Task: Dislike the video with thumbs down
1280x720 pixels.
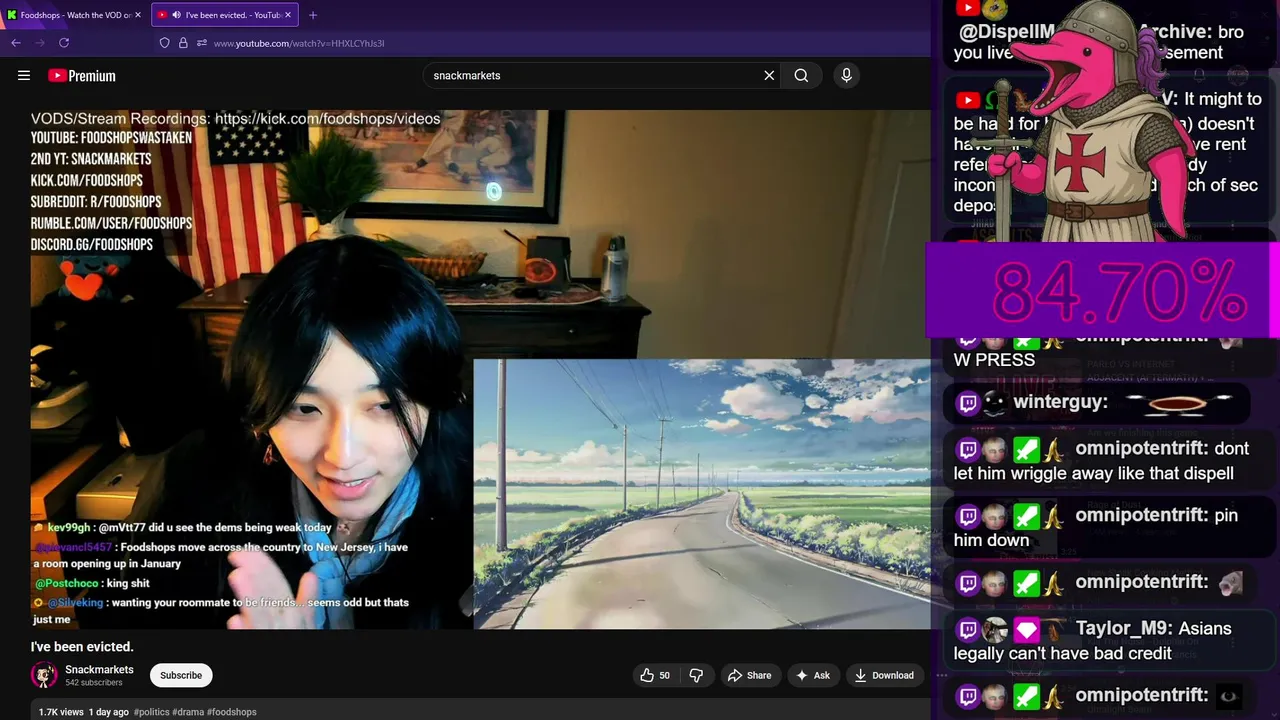Action: (x=696, y=675)
